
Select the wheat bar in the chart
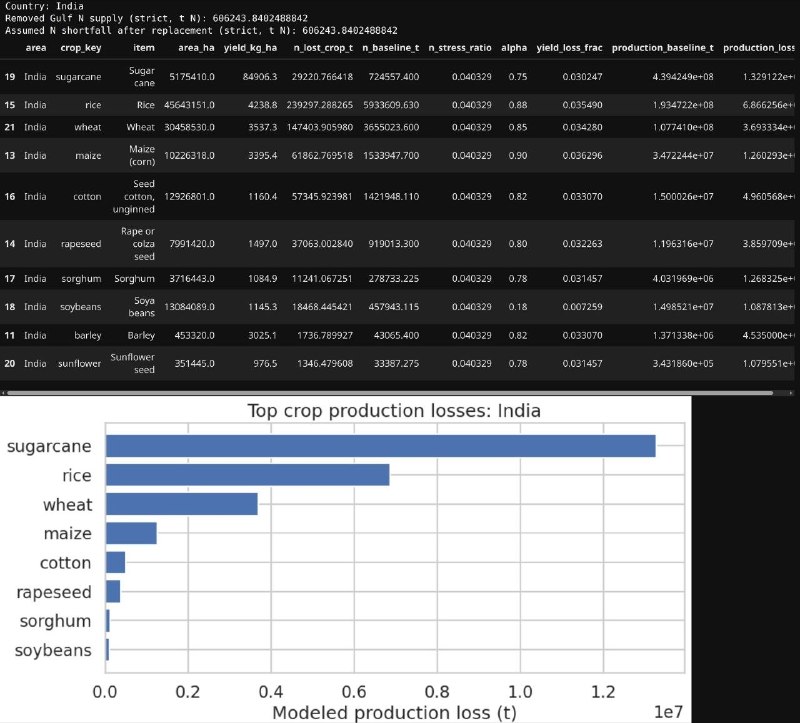[181, 504]
